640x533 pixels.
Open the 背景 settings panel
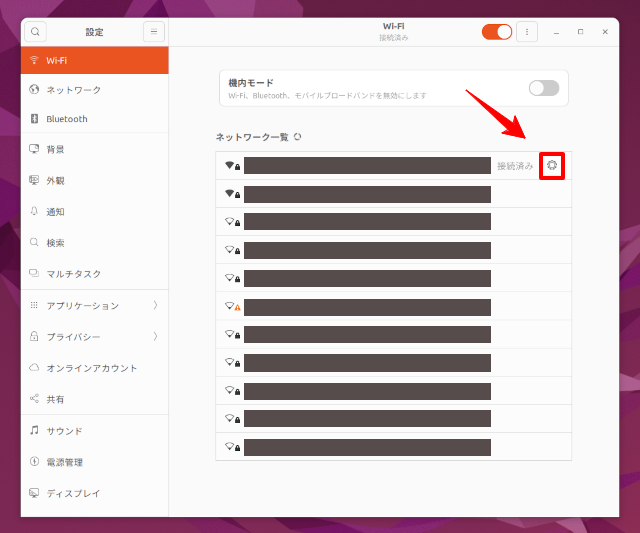click(x=55, y=149)
